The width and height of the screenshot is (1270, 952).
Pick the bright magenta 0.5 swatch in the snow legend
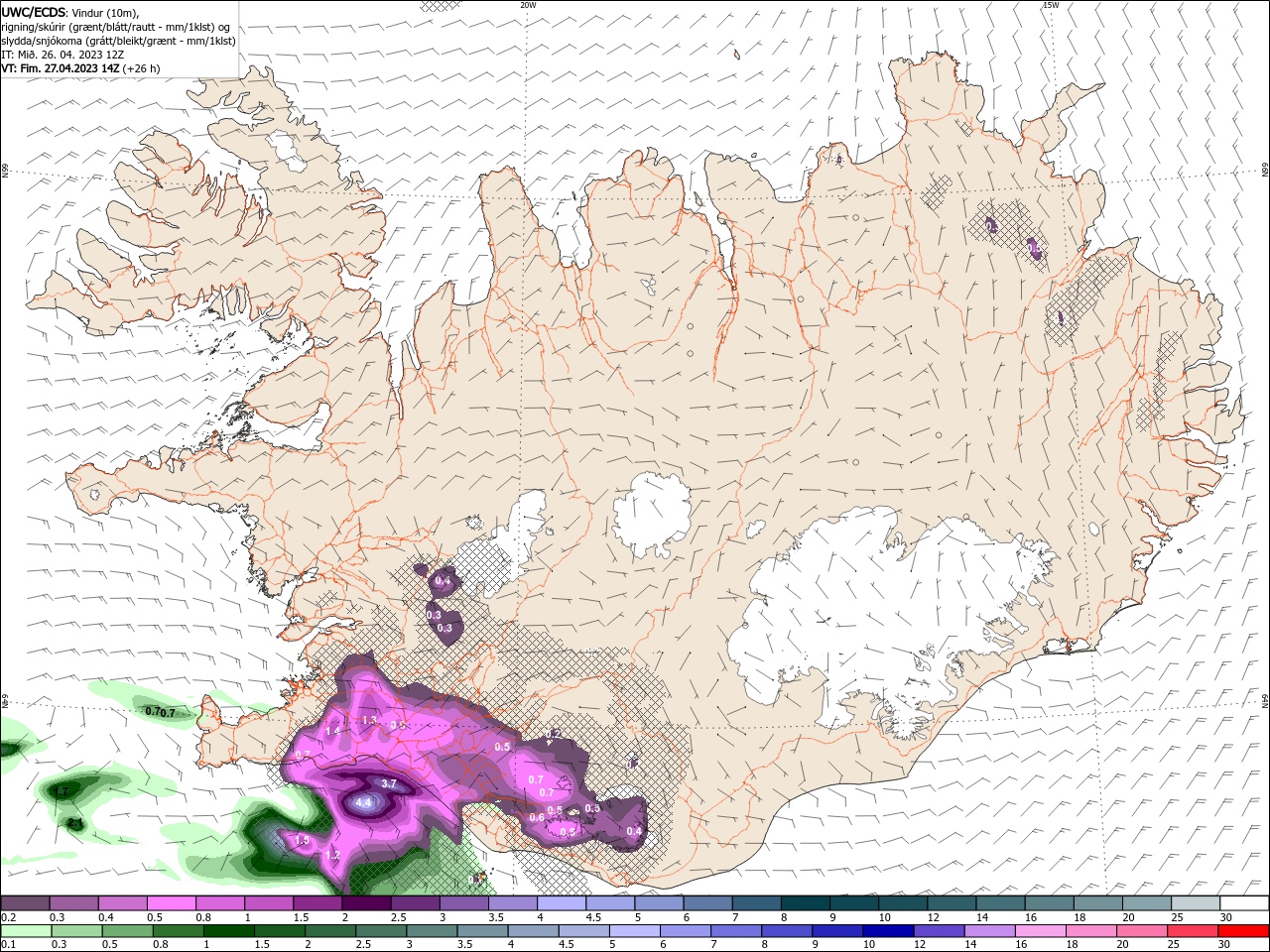[171, 902]
